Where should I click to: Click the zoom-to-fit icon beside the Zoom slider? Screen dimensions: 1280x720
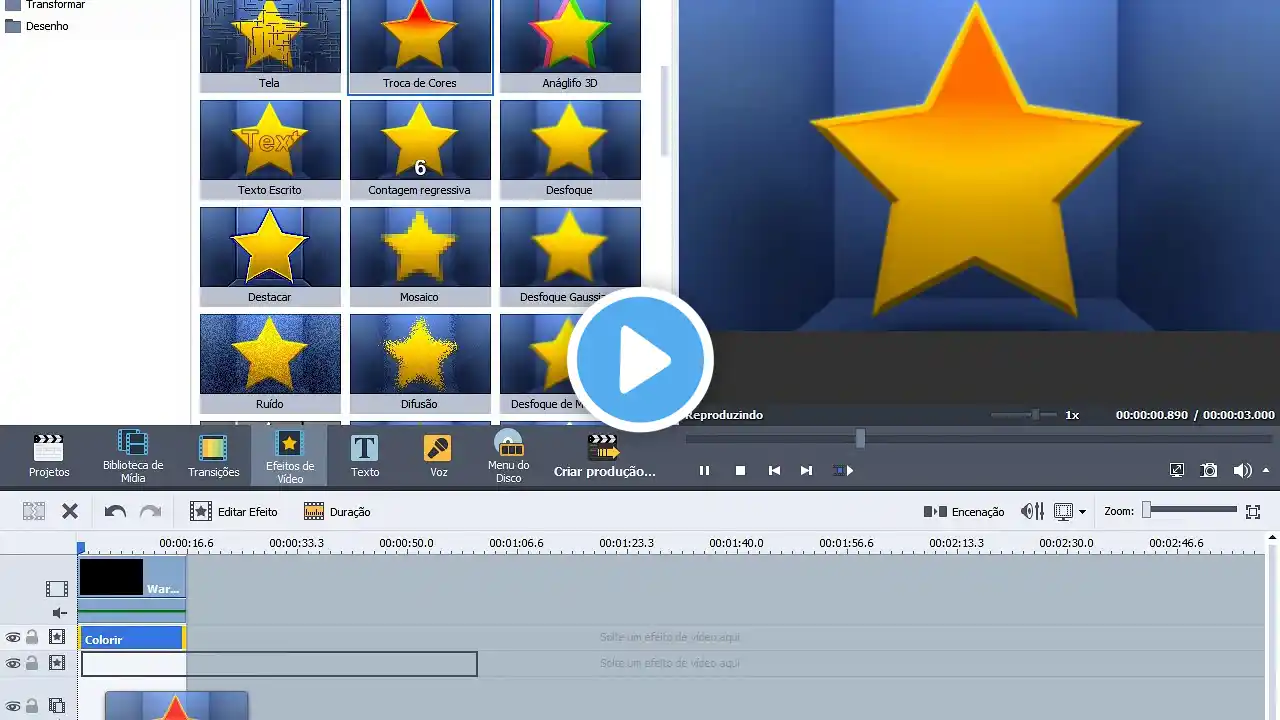(x=1253, y=511)
